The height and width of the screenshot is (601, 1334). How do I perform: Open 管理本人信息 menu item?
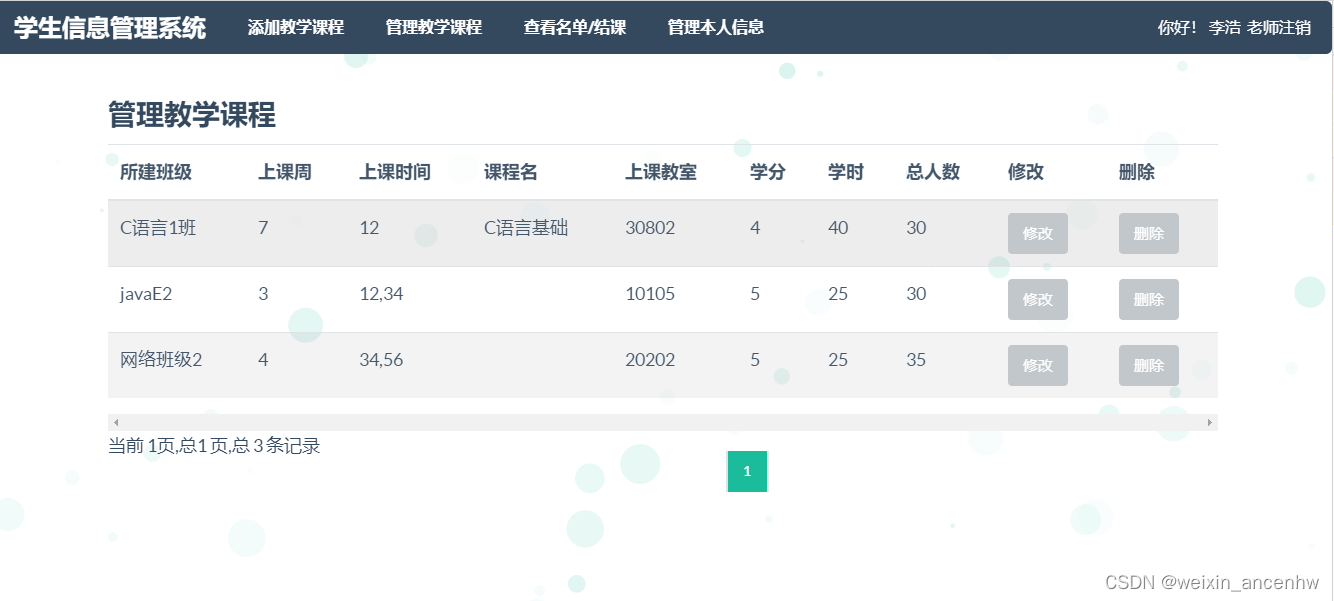(x=715, y=28)
